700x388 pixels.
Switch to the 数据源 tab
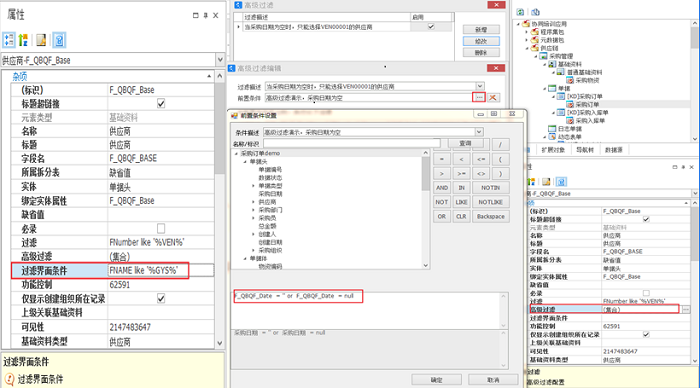[x=613, y=150]
